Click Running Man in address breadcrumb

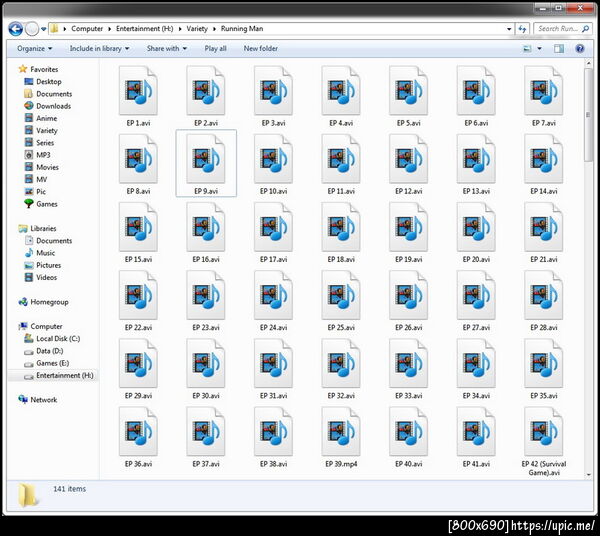242,29
